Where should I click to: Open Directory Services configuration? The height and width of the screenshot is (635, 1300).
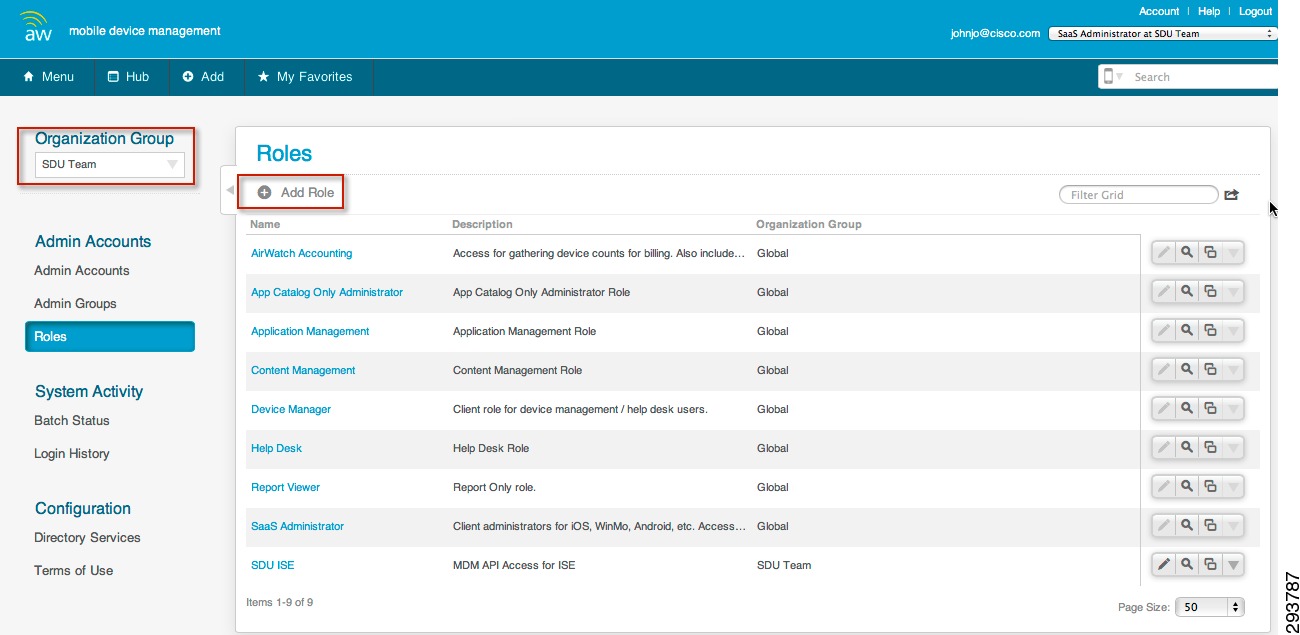87,538
